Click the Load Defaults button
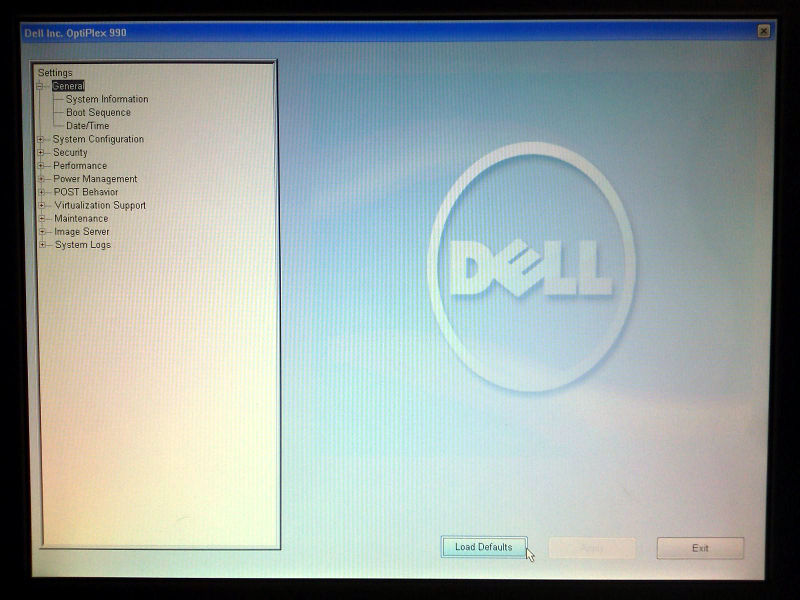The image size is (800, 600). pos(482,548)
